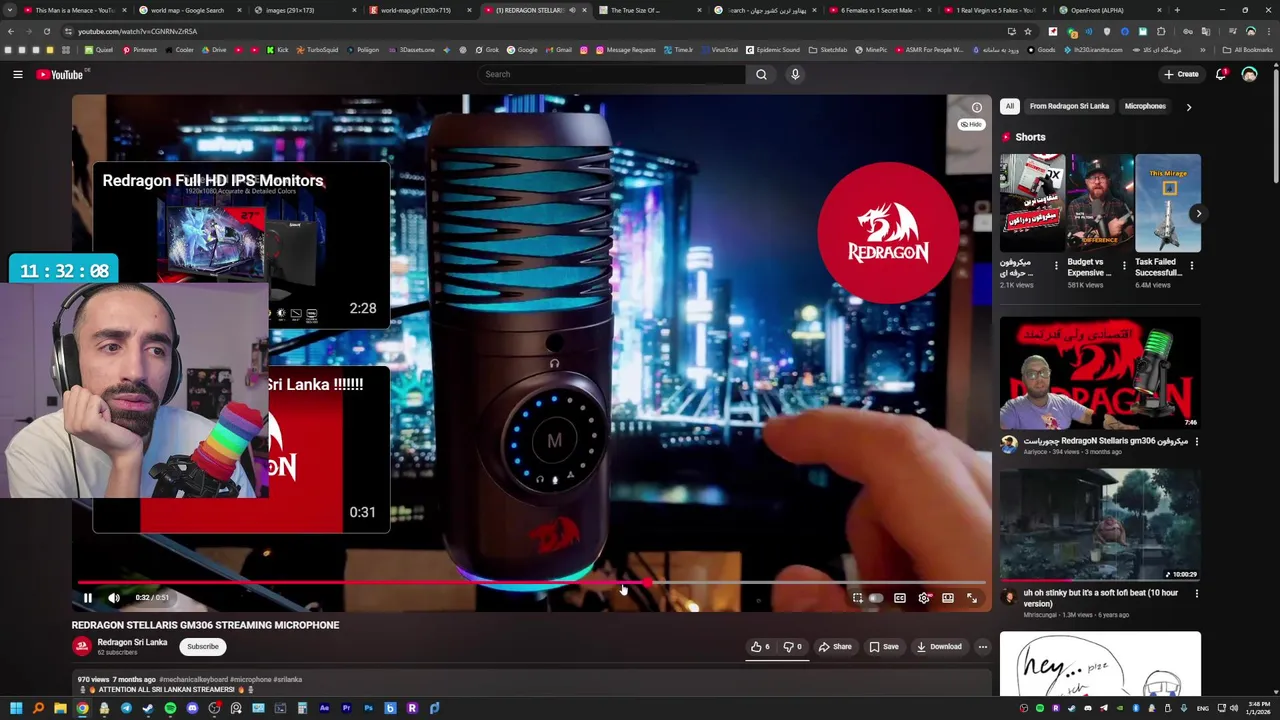Switch to the world map Google Search tab
This screenshot has width=1280, height=720.
[x=187, y=10]
